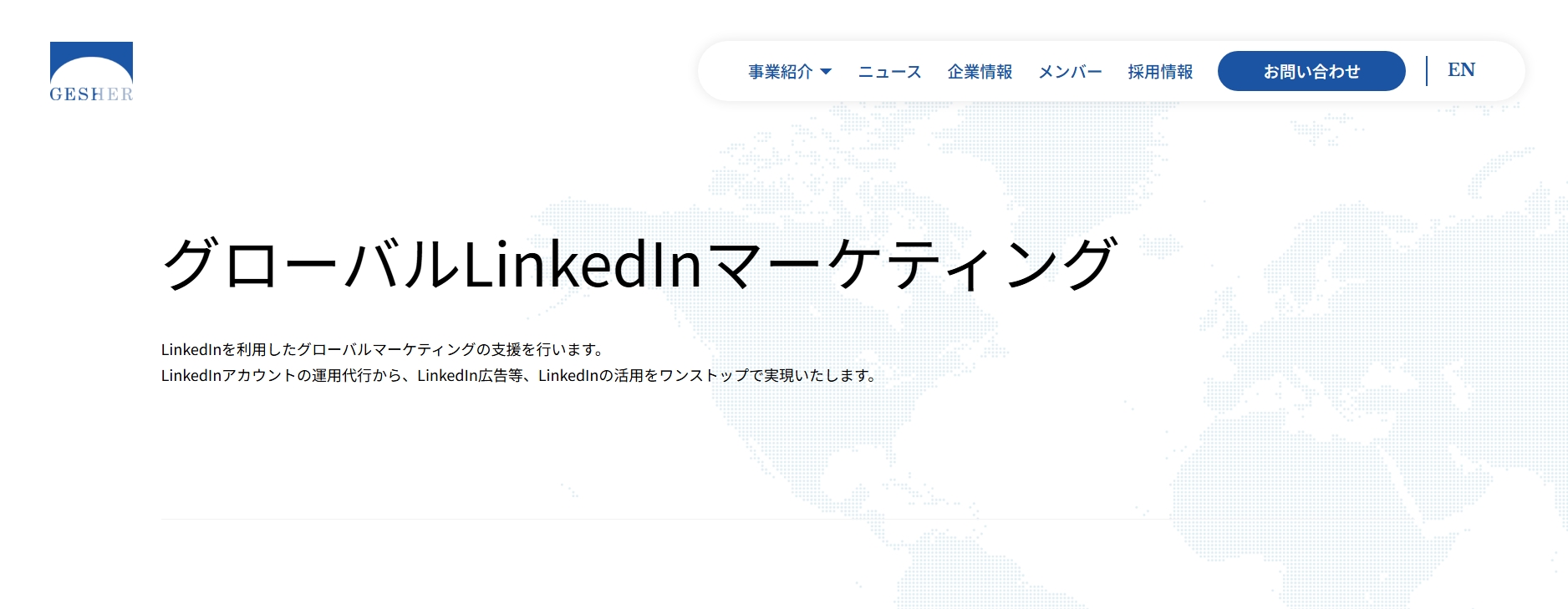Switch the site language to EN
This screenshot has height=609, width=1568.
click(1461, 70)
